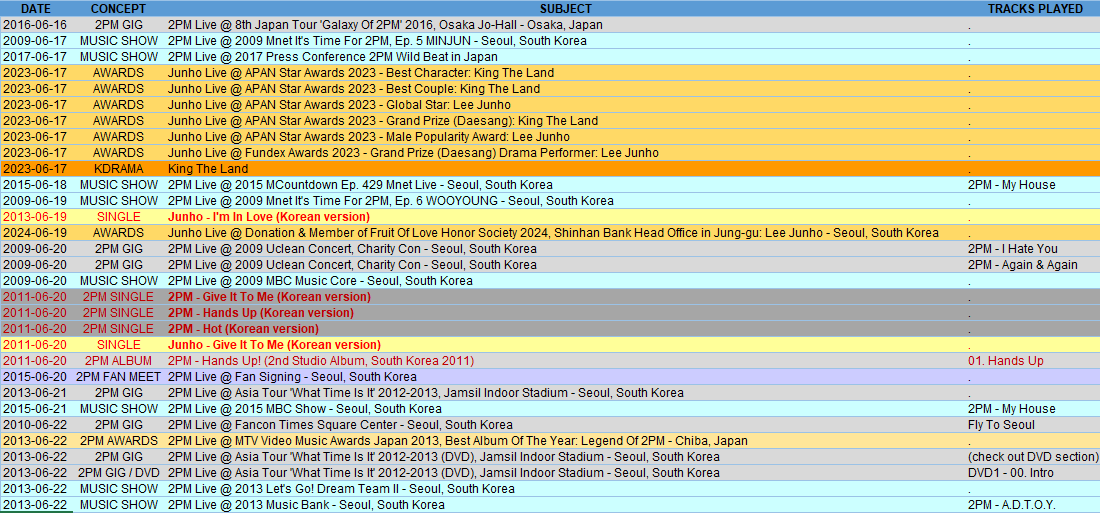Click the 2017 Press Conference Wild Beat cell

(565, 57)
